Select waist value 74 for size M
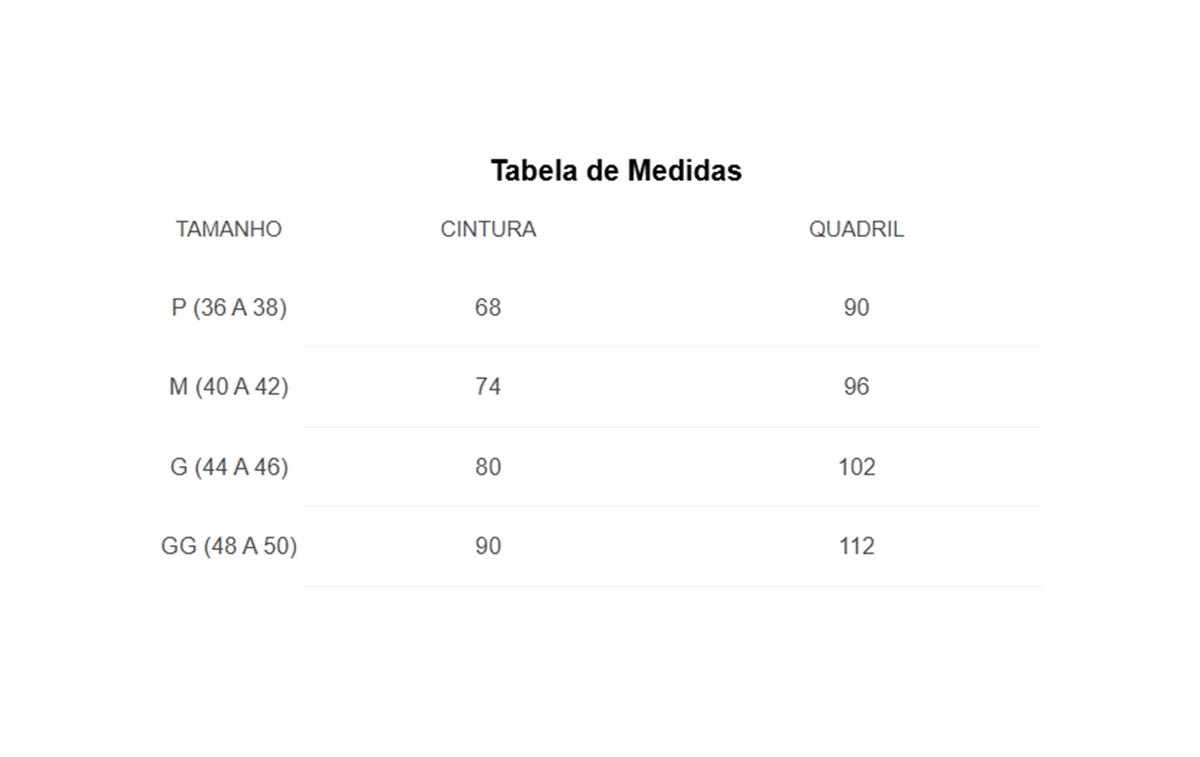1200x757 pixels. point(488,387)
